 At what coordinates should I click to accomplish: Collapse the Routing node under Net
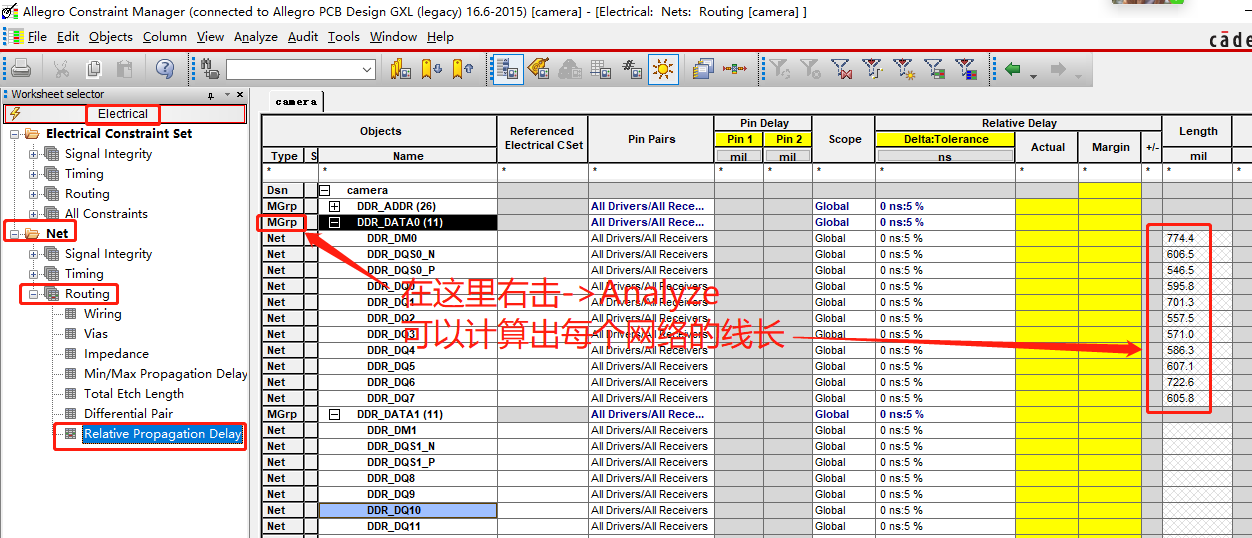[x=34, y=294]
